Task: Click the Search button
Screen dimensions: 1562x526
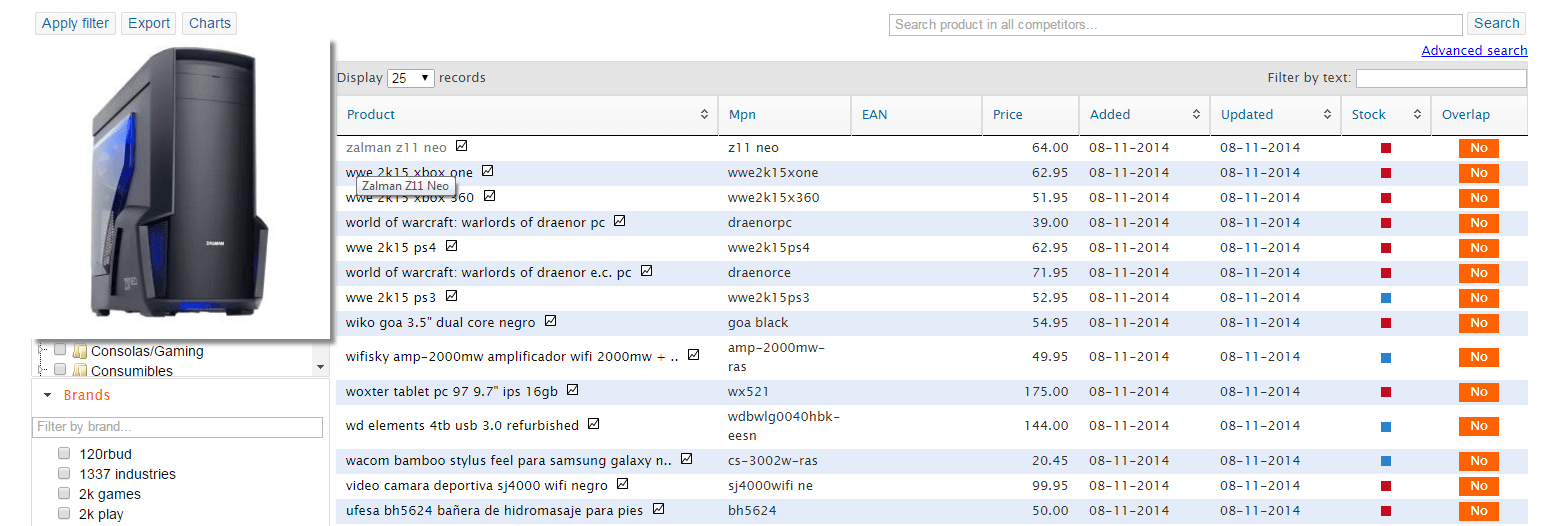Action: [1496, 24]
